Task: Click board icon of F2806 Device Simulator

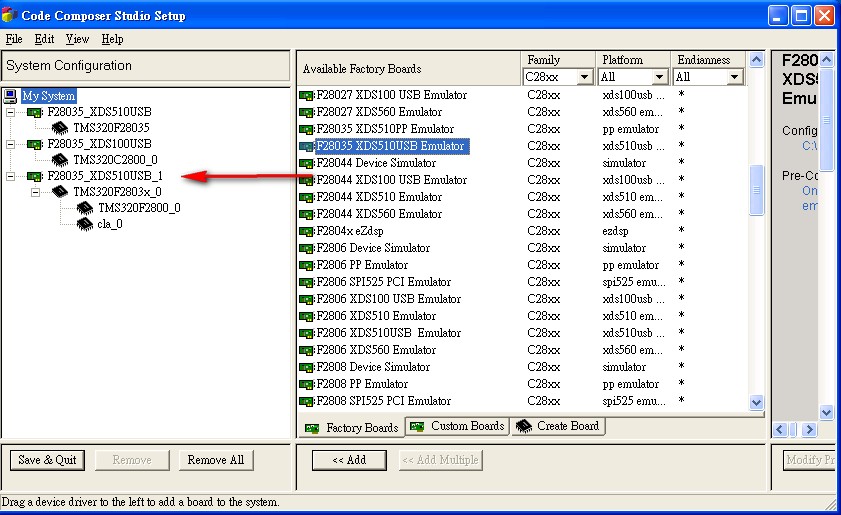Action: 306,248
